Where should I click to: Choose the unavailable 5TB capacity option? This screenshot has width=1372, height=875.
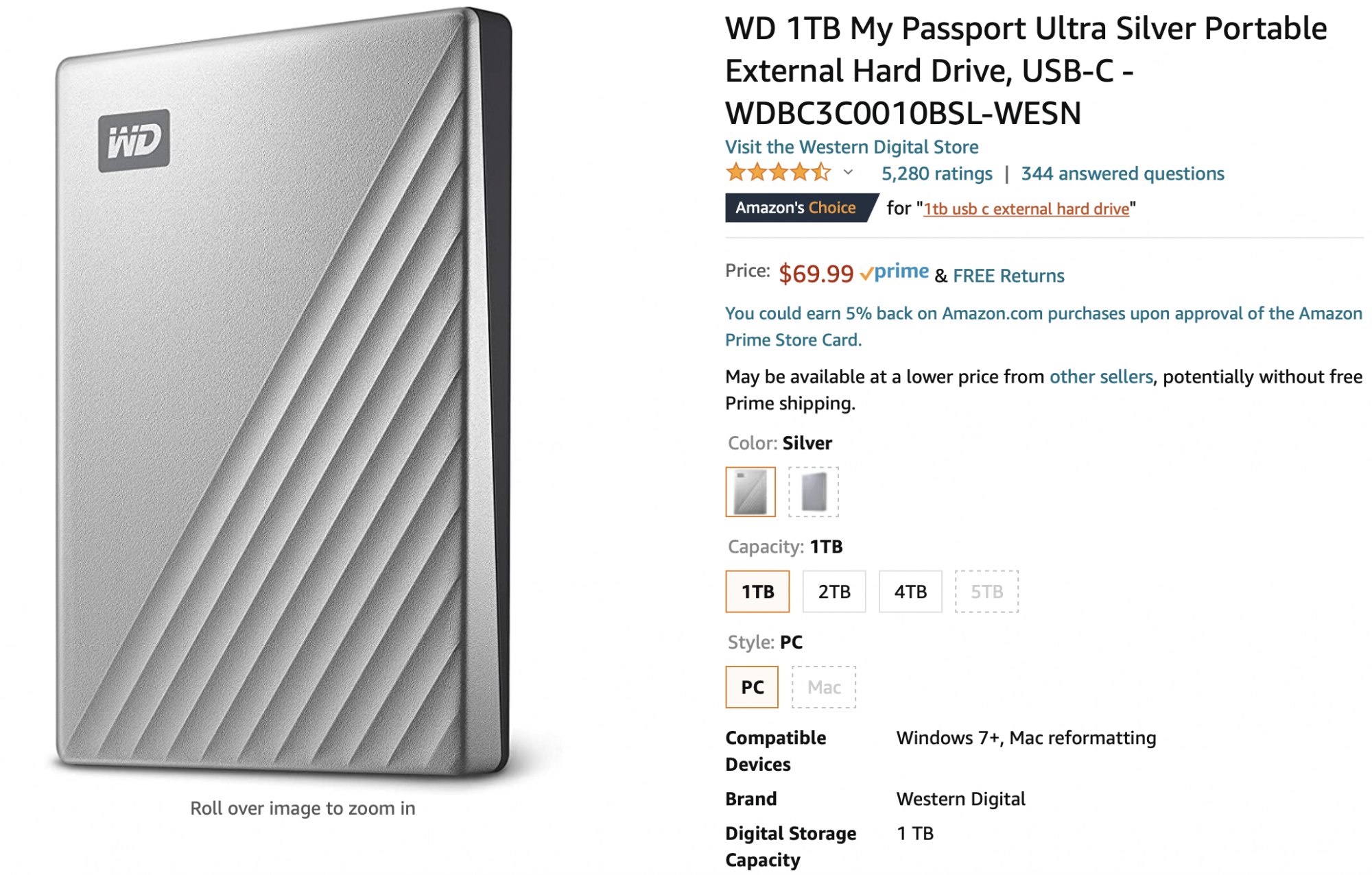pos(986,591)
